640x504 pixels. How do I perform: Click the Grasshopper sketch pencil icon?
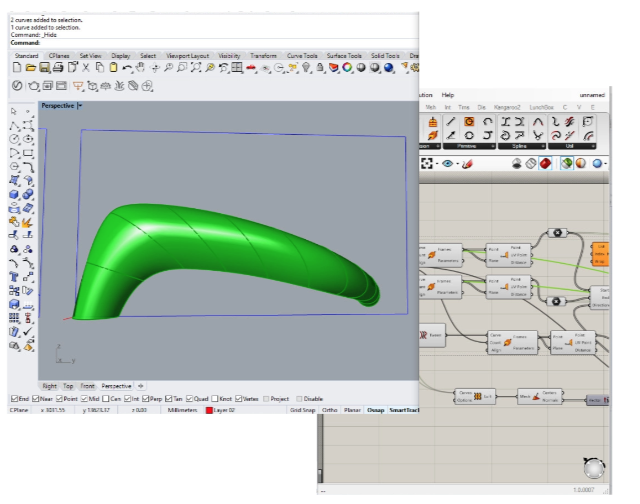tap(466, 164)
